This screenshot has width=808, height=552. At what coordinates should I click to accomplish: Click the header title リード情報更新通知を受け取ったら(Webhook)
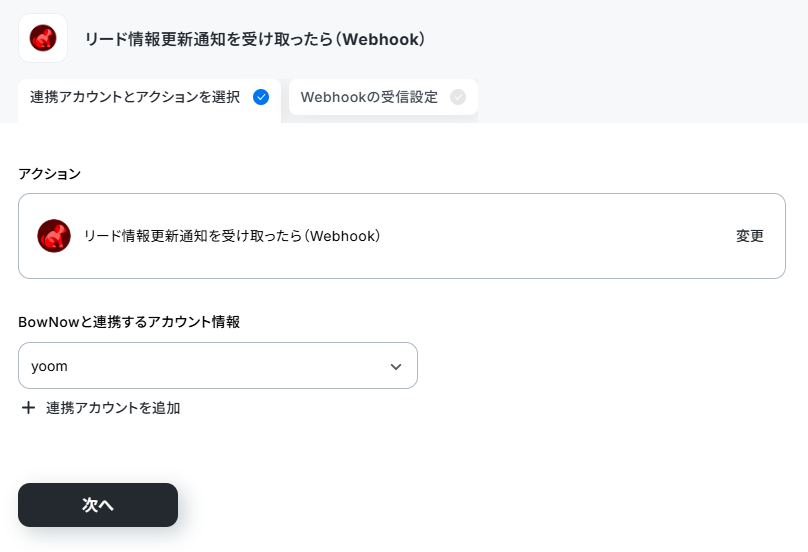click(x=255, y=39)
